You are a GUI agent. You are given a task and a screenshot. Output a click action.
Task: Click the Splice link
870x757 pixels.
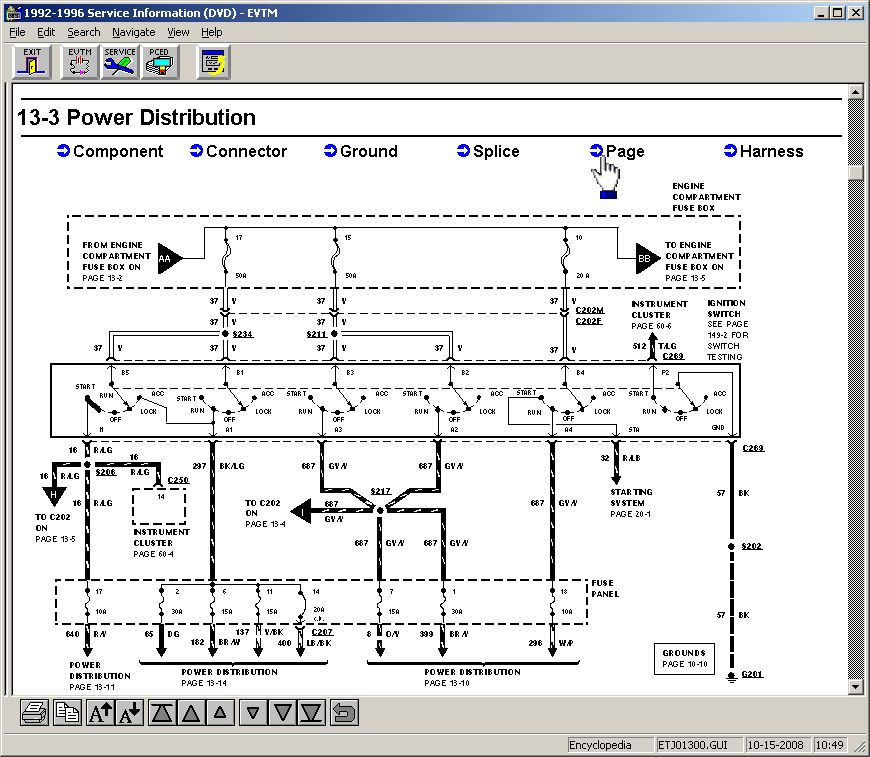(x=496, y=151)
